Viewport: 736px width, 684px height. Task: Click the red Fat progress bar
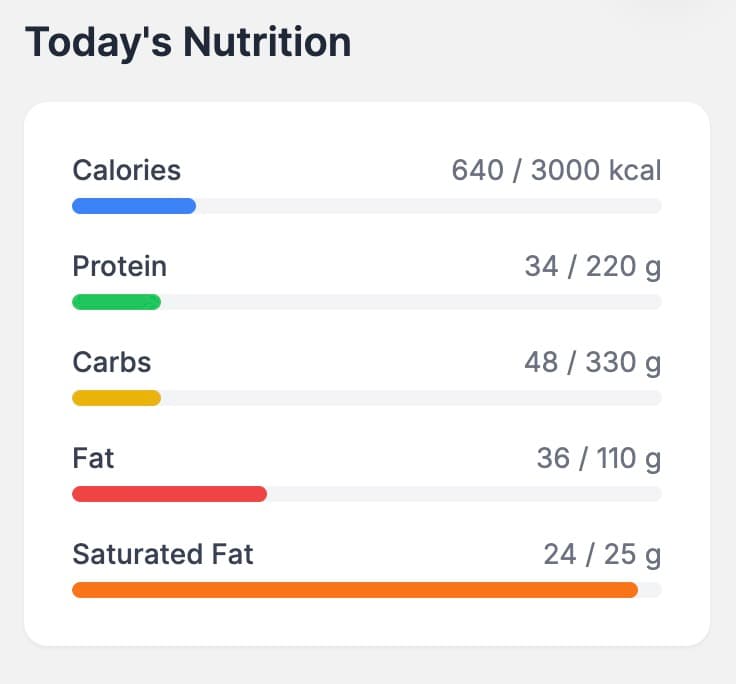pos(169,494)
